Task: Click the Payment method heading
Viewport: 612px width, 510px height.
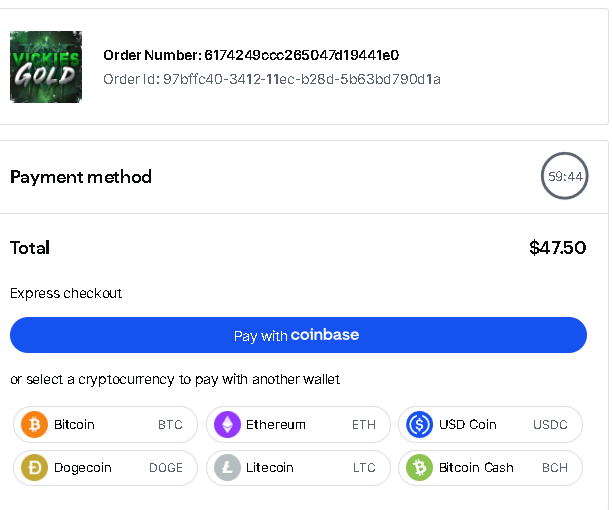Action: [x=81, y=177]
